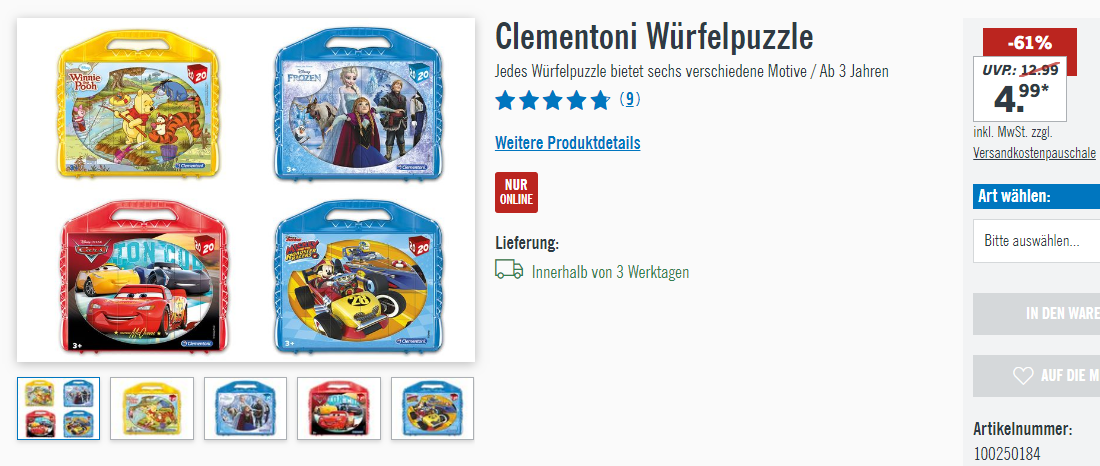Image resolution: width=1100 pixels, height=466 pixels.
Task: Show the Frozen puzzle thumbnail
Action: click(x=246, y=408)
